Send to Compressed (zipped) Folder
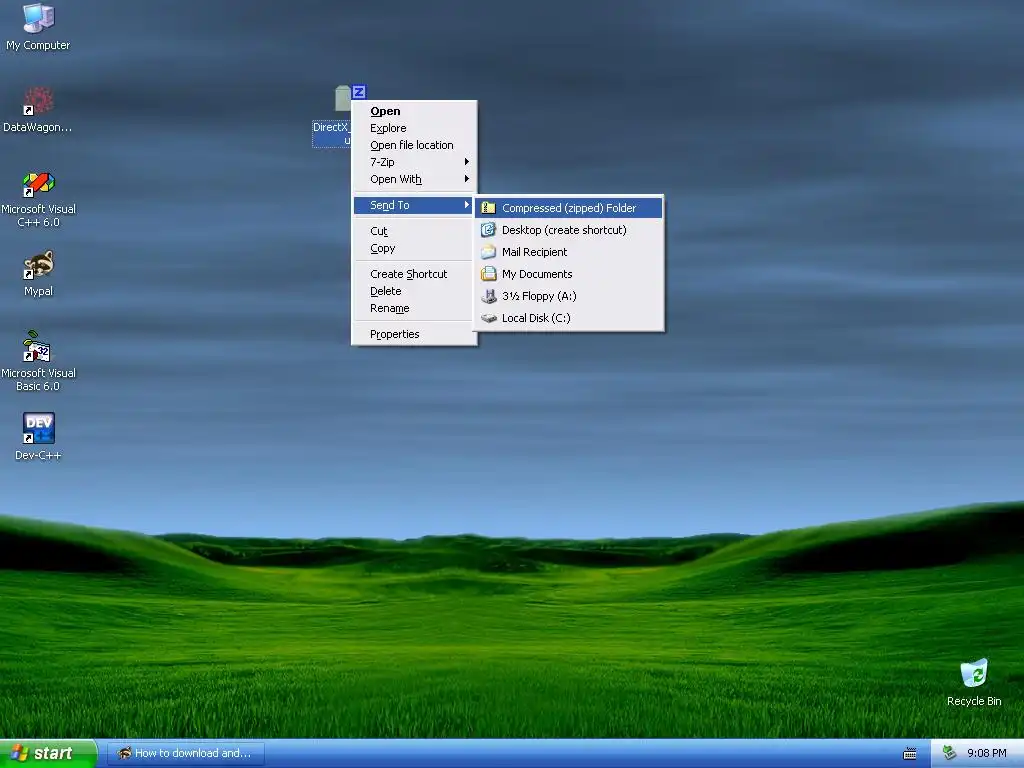The width and height of the screenshot is (1024, 768). tap(569, 208)
